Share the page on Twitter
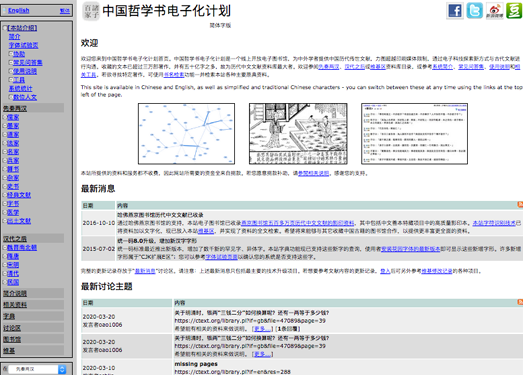The height and width of the screenshot is (375, 523). click(474, 11)
